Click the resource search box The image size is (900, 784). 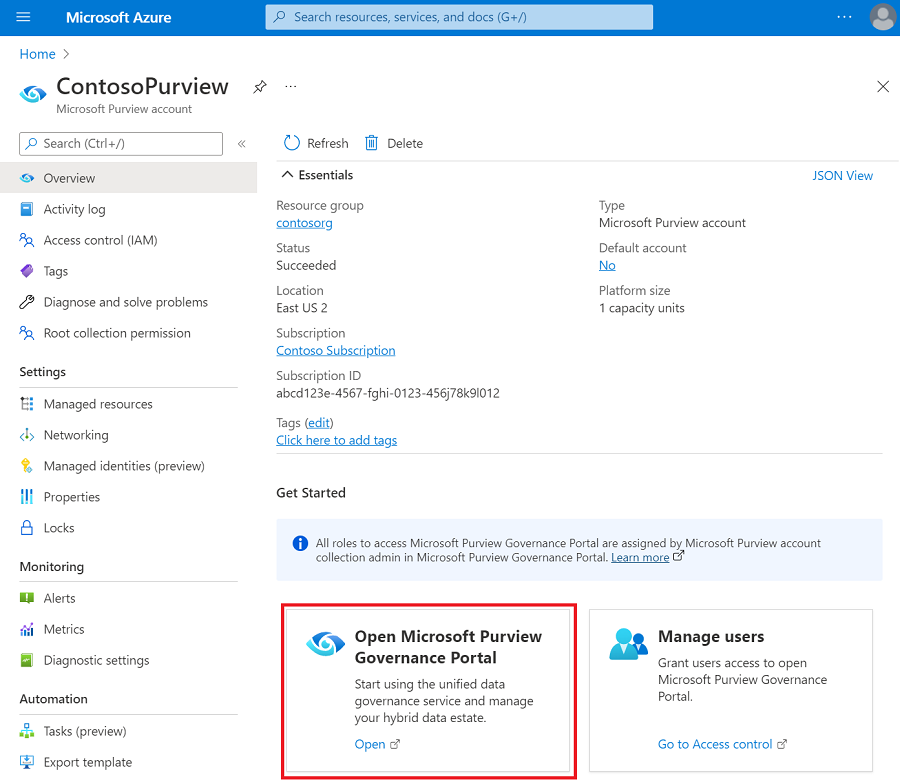click(458, 17)
